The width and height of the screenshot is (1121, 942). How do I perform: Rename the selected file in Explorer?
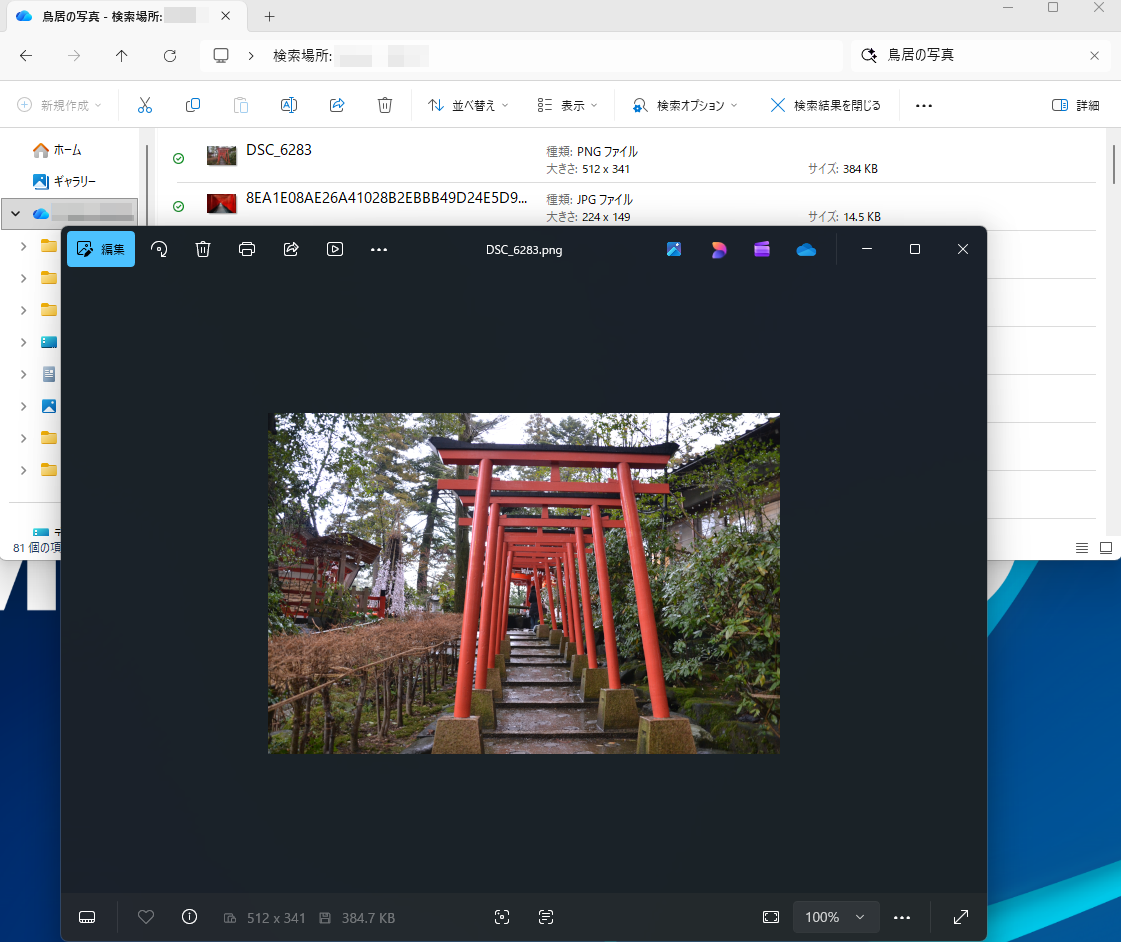289,105
